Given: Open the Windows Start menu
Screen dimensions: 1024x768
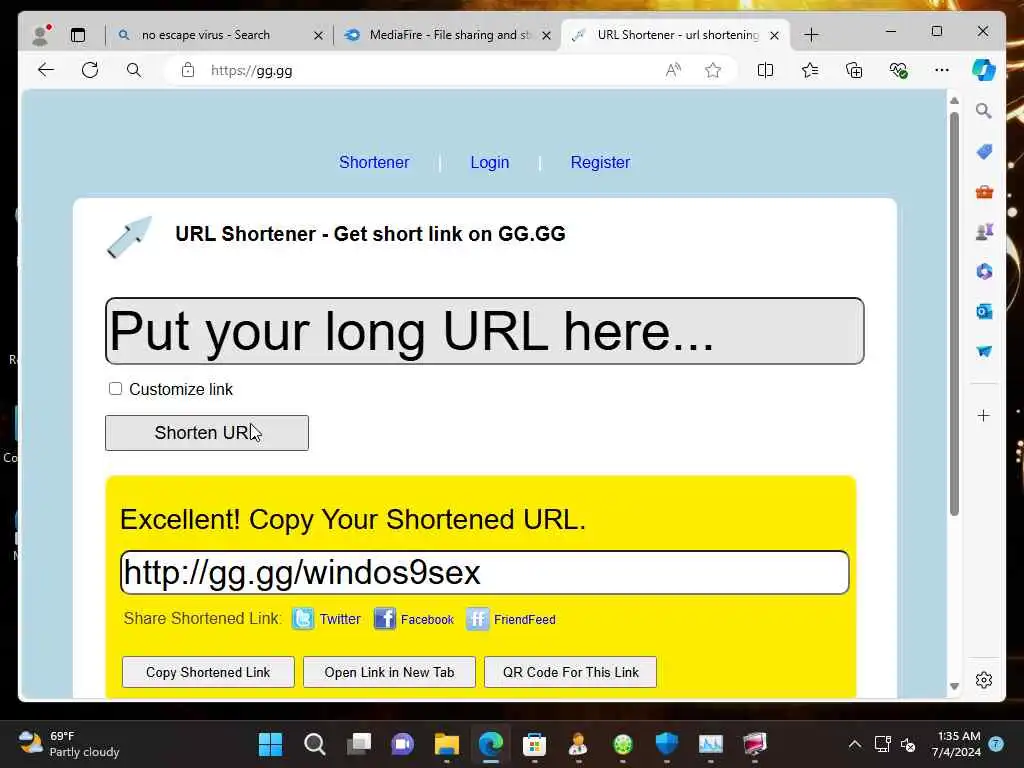Looking at the screenshot, I should point(270,744).
